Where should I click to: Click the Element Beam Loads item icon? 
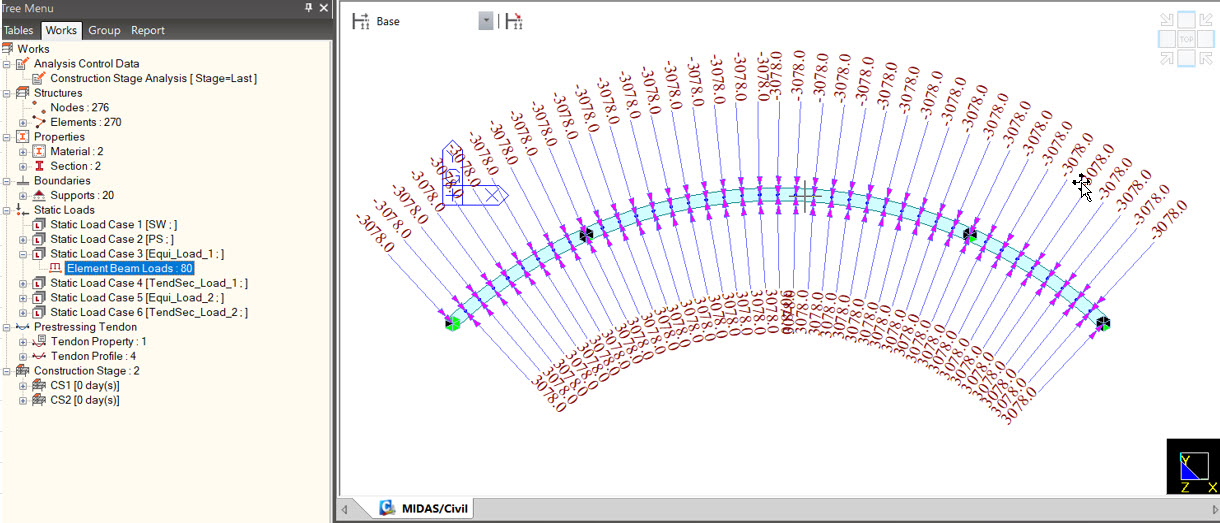pyautogui.click(x=56, y=268)
